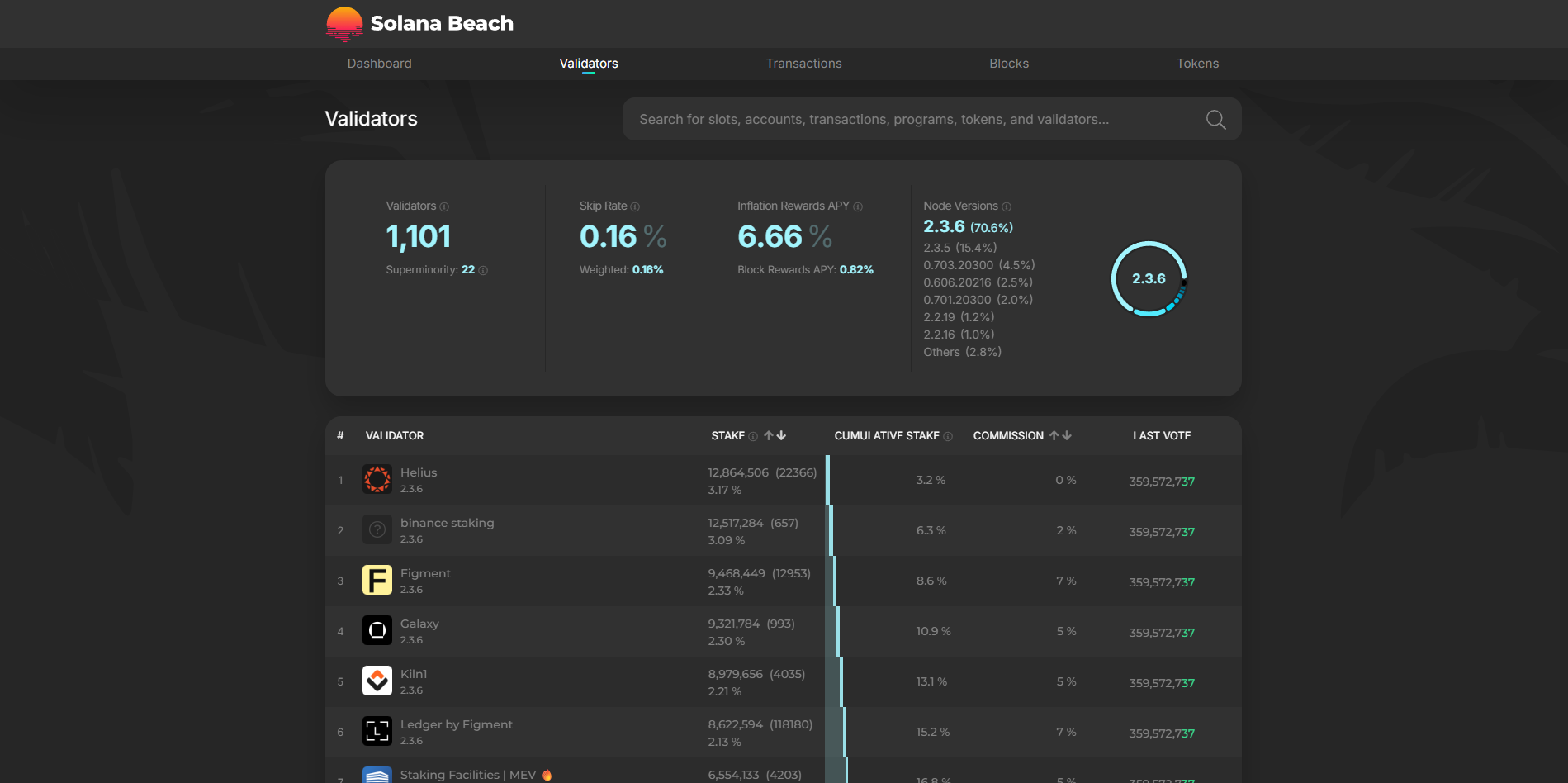The image size is (1568, 783).
Task: Click the Solana Beach sunset logo
Action: coord(344,24)
